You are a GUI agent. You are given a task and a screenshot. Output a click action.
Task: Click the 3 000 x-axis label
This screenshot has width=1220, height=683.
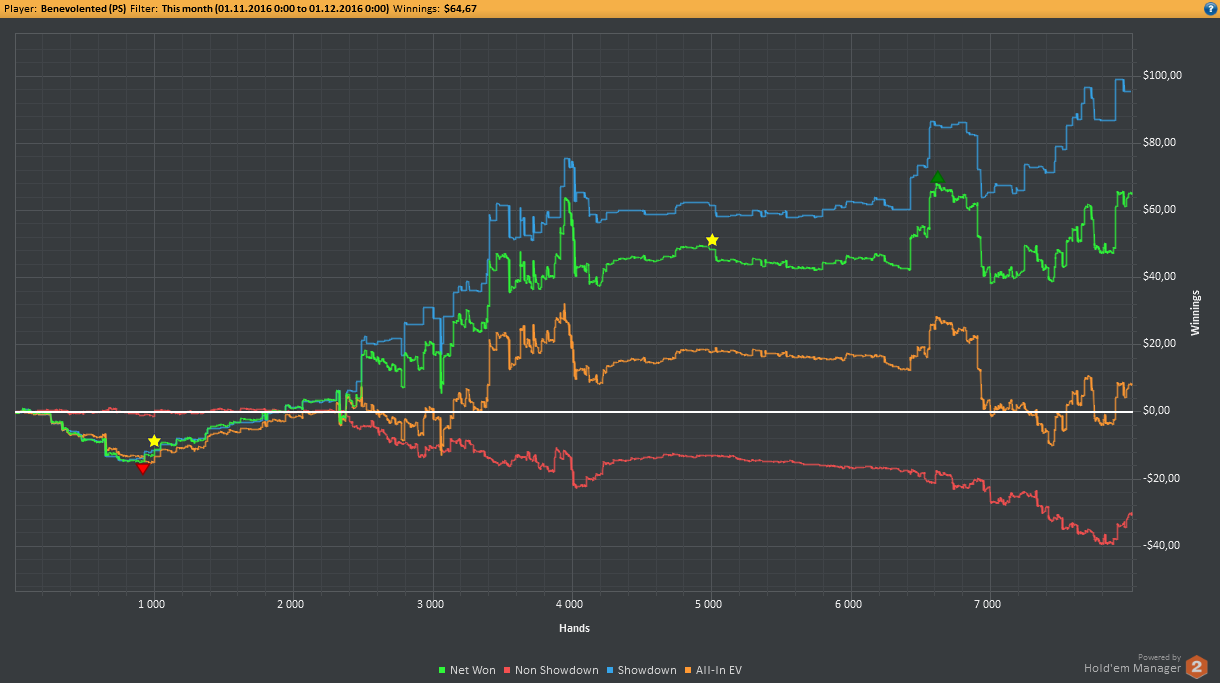coord(430,604)
